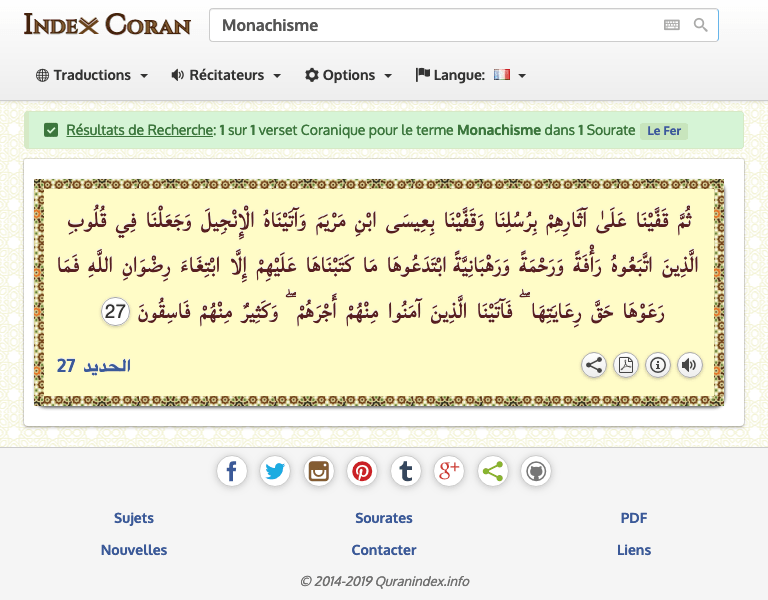Open the Récitateurs dropdown menu
The image size is (768, 600).
point(226,75)
